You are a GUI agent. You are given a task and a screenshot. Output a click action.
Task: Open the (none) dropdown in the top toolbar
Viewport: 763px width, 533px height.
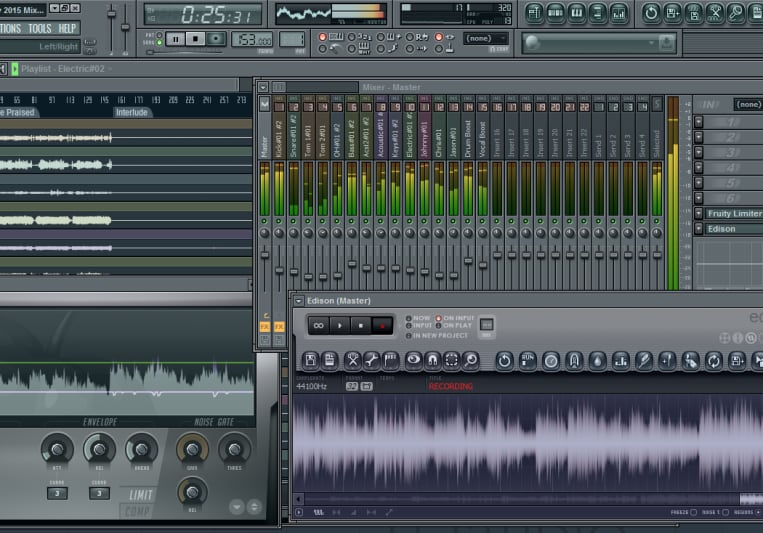(486, 38)
